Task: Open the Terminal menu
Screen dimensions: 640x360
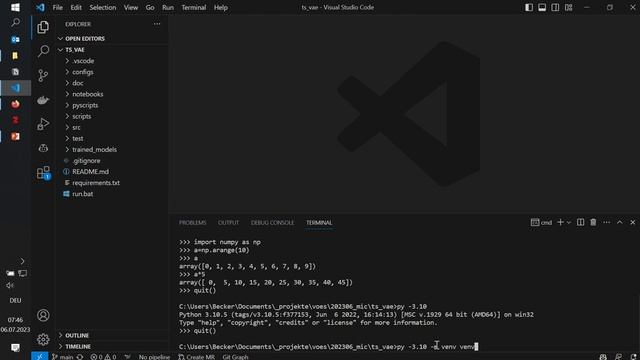Action: (x=193, y=7)
